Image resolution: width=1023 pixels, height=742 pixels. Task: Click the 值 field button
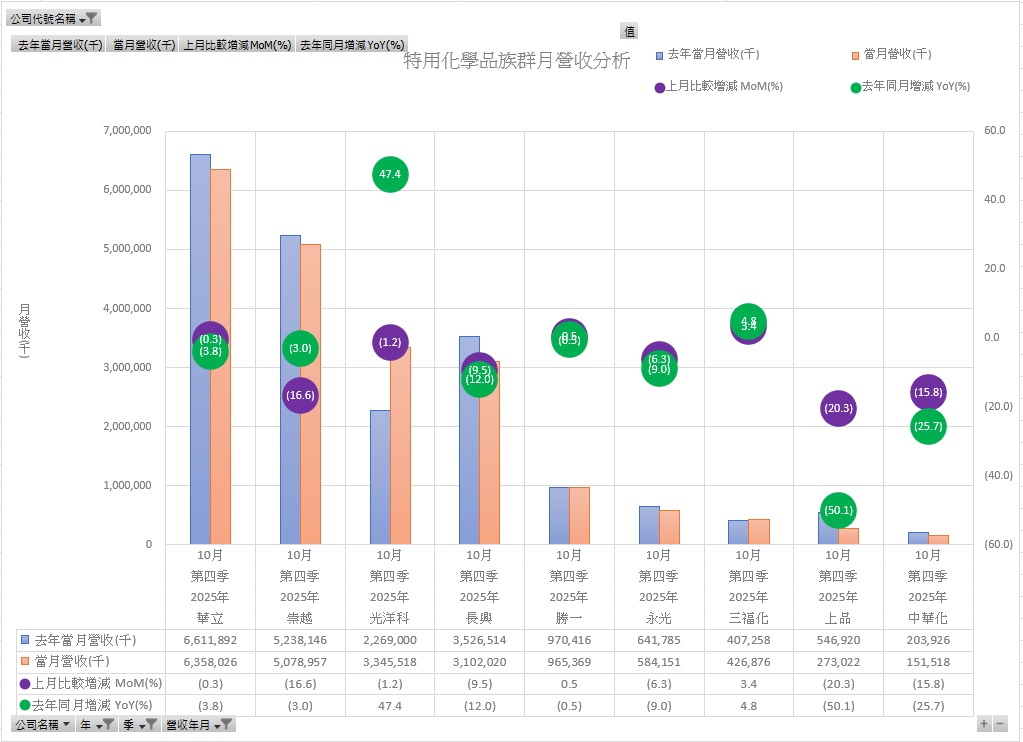[629, 31]
